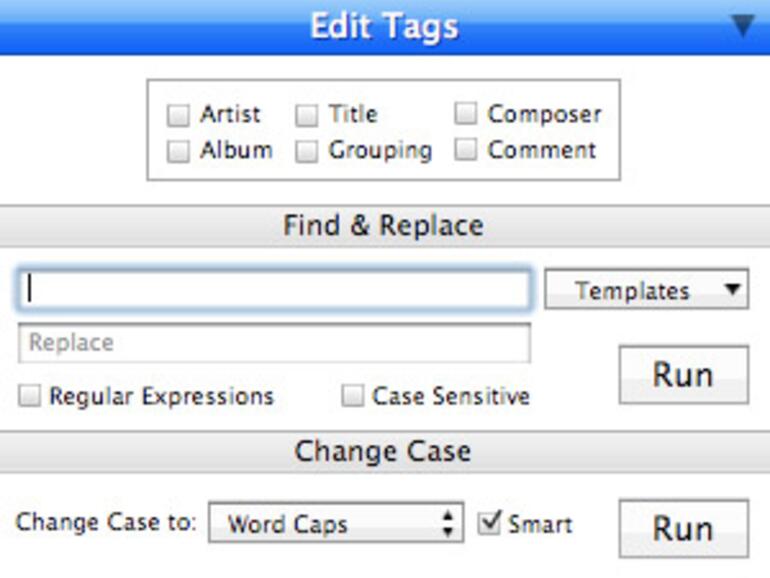Open the Templates dropdown
Screen dimensions: 770x578
[x=646, y=291]
